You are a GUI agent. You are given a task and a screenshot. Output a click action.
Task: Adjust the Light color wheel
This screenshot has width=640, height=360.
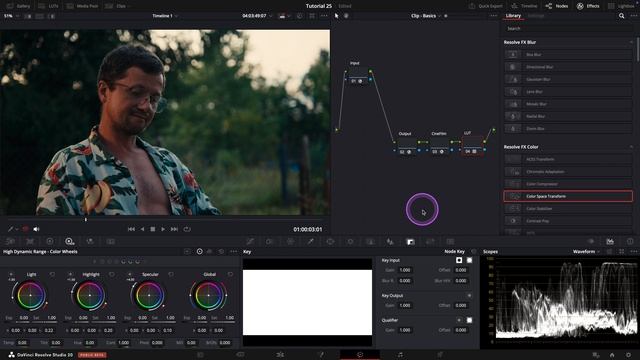click(x=31, y=295)
